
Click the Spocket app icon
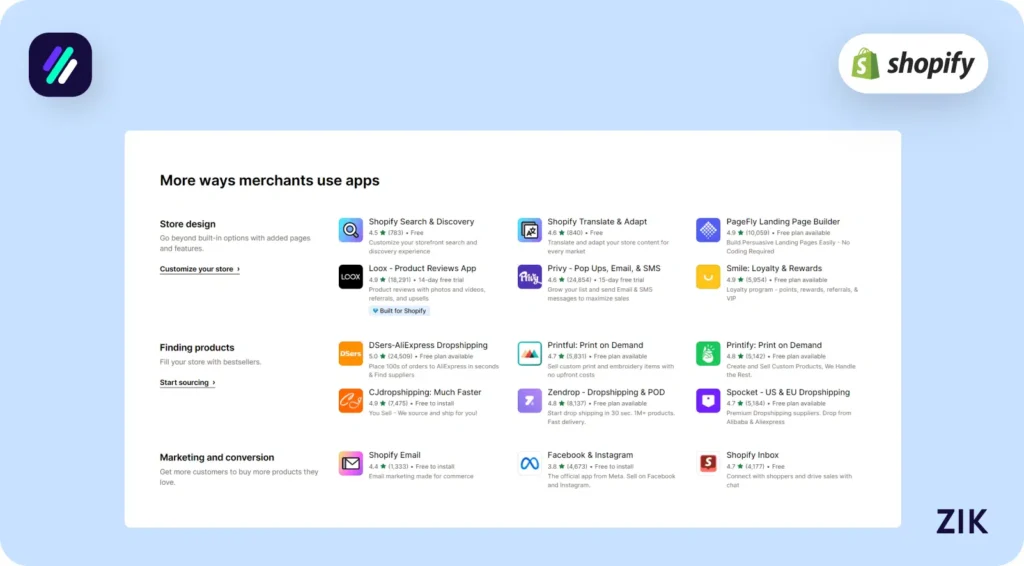click(x=708, y=401)
